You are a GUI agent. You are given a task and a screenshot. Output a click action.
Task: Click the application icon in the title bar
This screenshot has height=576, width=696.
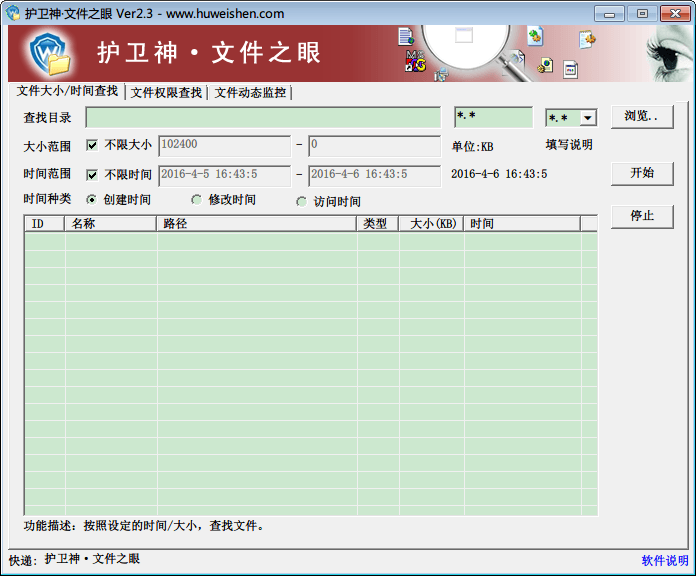[x=13, y=13]
